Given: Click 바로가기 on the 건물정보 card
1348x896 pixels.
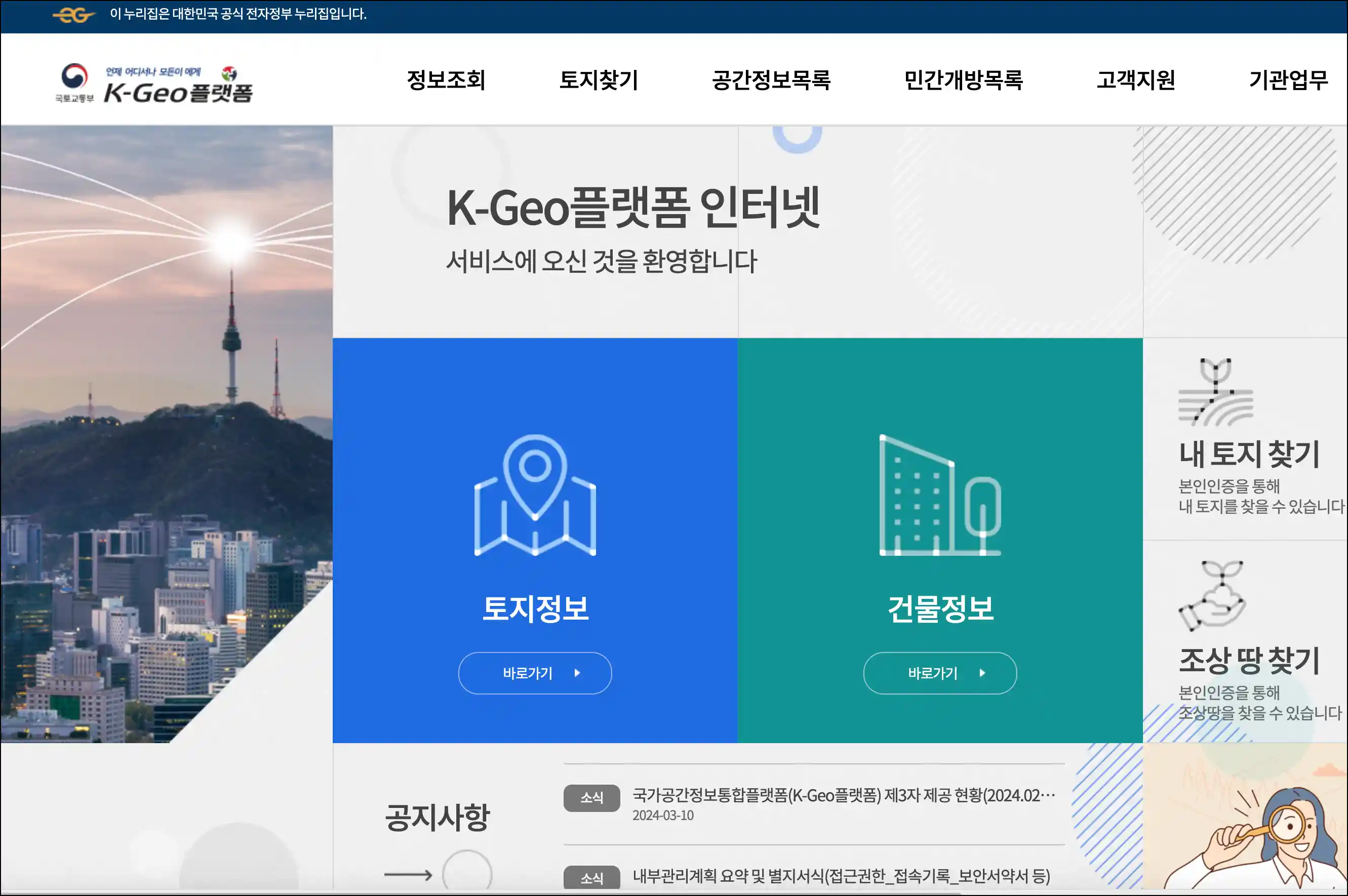Looking at the screenshot, I should point(939,673).
